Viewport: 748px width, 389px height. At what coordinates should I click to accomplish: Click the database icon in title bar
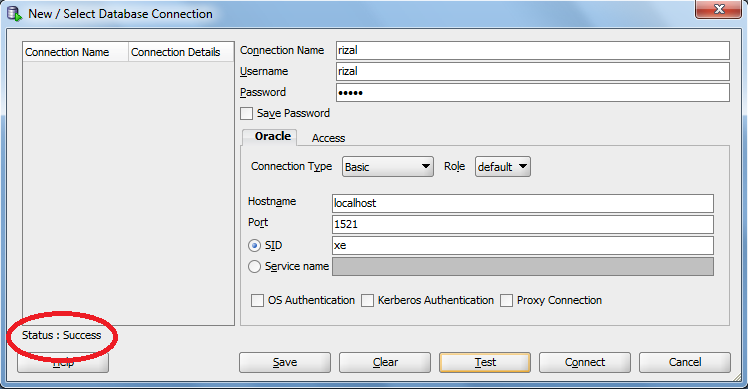(14, 13)
